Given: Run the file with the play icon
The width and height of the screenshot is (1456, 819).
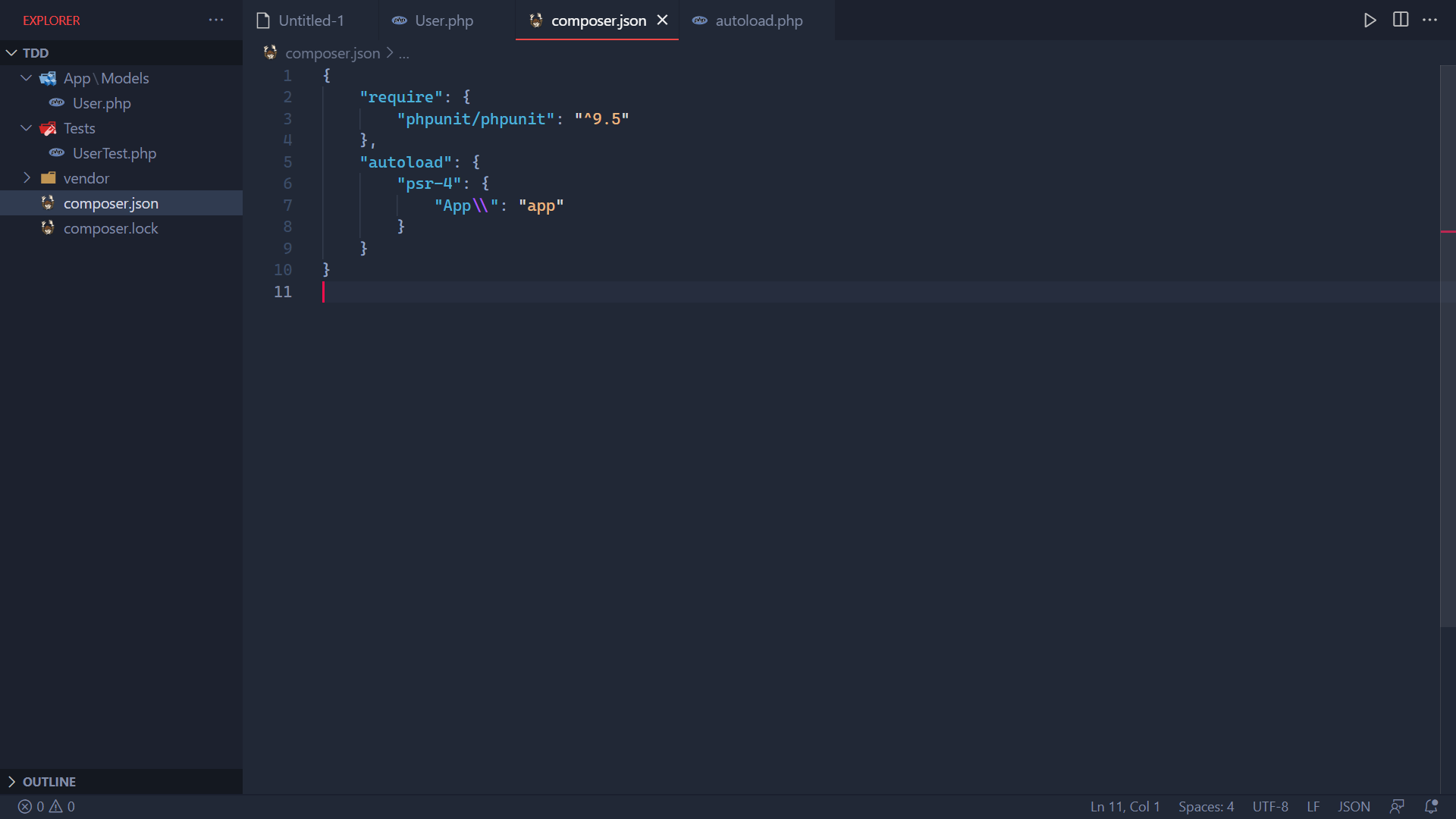Looking at the screenshot, I should pos(1370,20).
